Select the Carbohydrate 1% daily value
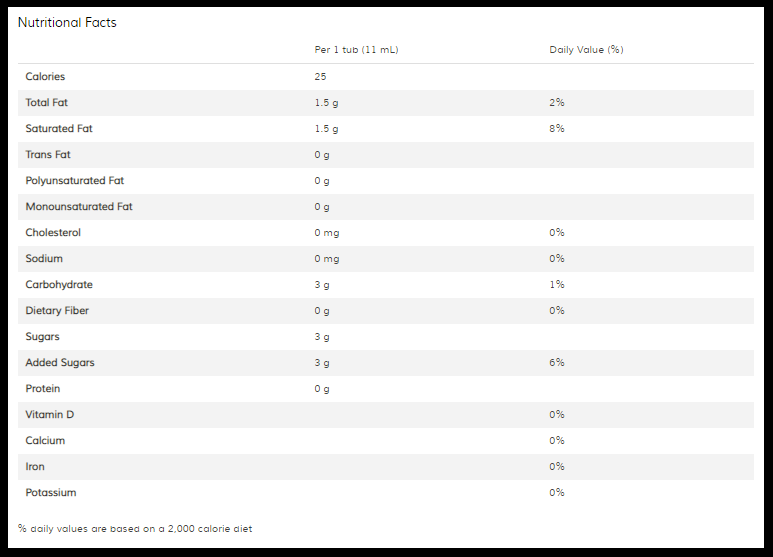 tap(557, 284)
